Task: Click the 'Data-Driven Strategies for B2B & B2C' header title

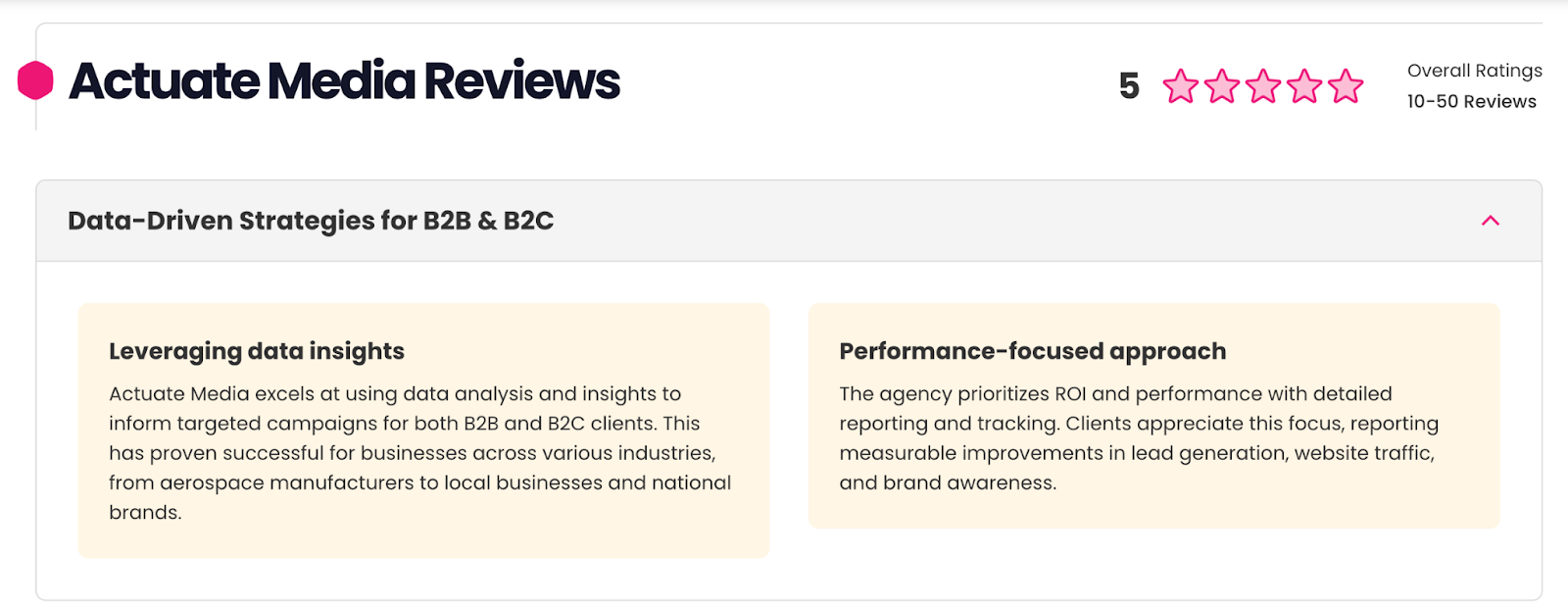Action: tap(311, 221)
